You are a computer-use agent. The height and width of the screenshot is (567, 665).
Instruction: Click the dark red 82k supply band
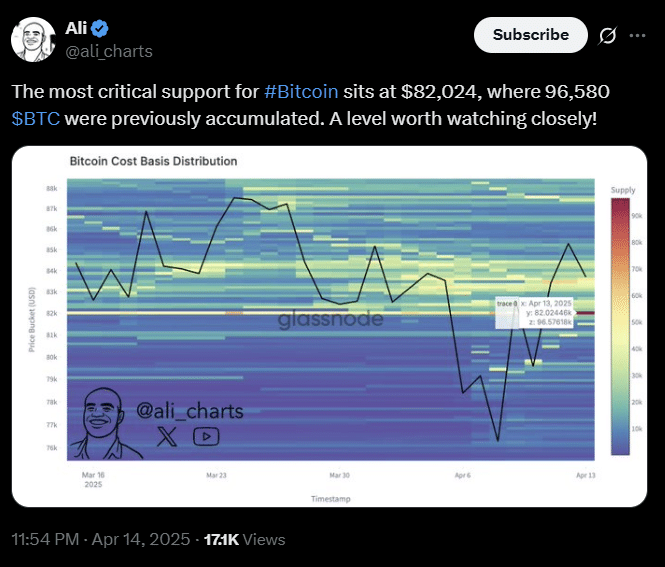pyautogui.click(x=585, y=313)
